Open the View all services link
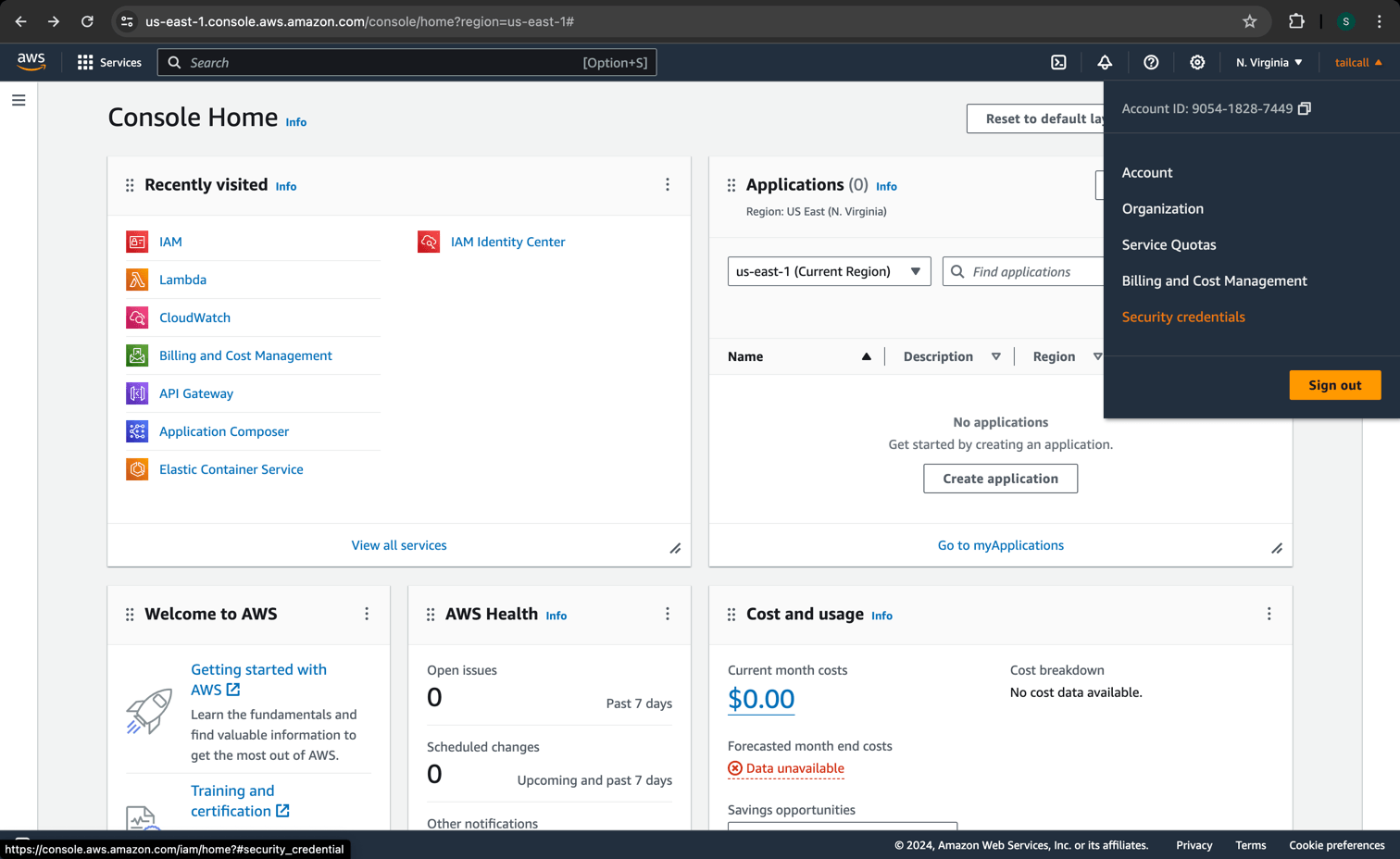 (x=399, y=545)
